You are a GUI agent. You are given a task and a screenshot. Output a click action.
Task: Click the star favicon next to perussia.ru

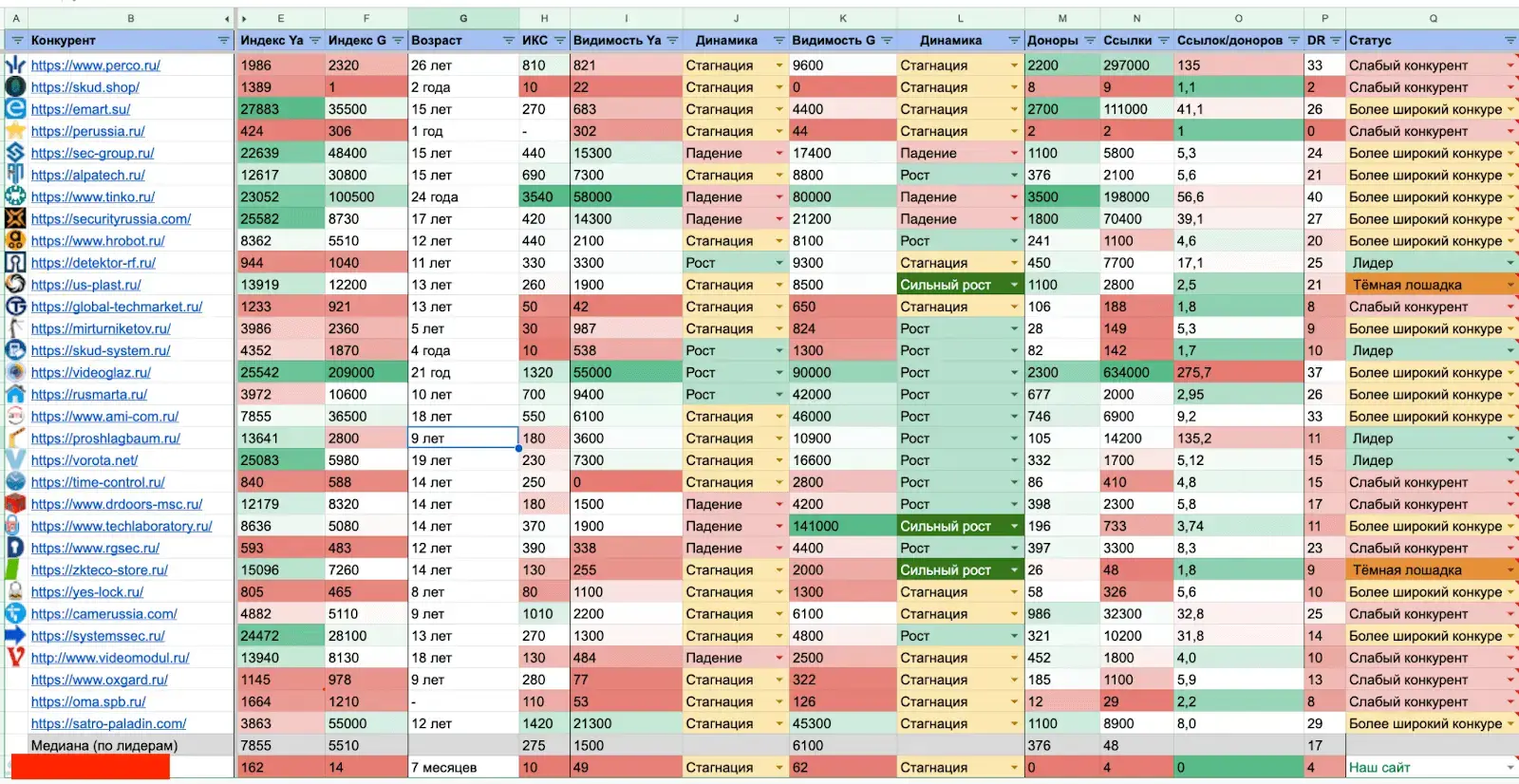(15, 131)
